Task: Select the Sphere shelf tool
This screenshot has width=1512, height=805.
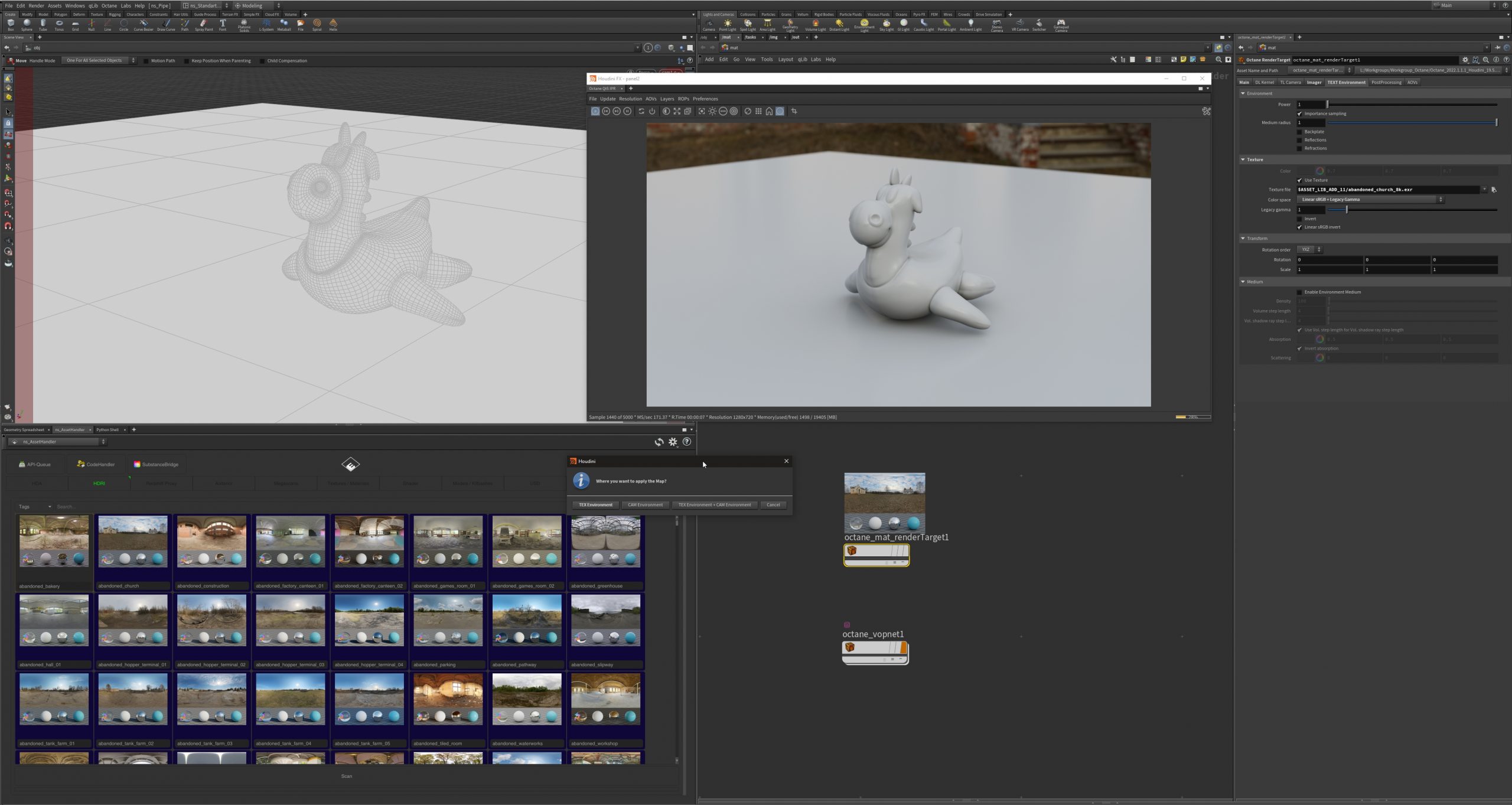Action: 27,24
